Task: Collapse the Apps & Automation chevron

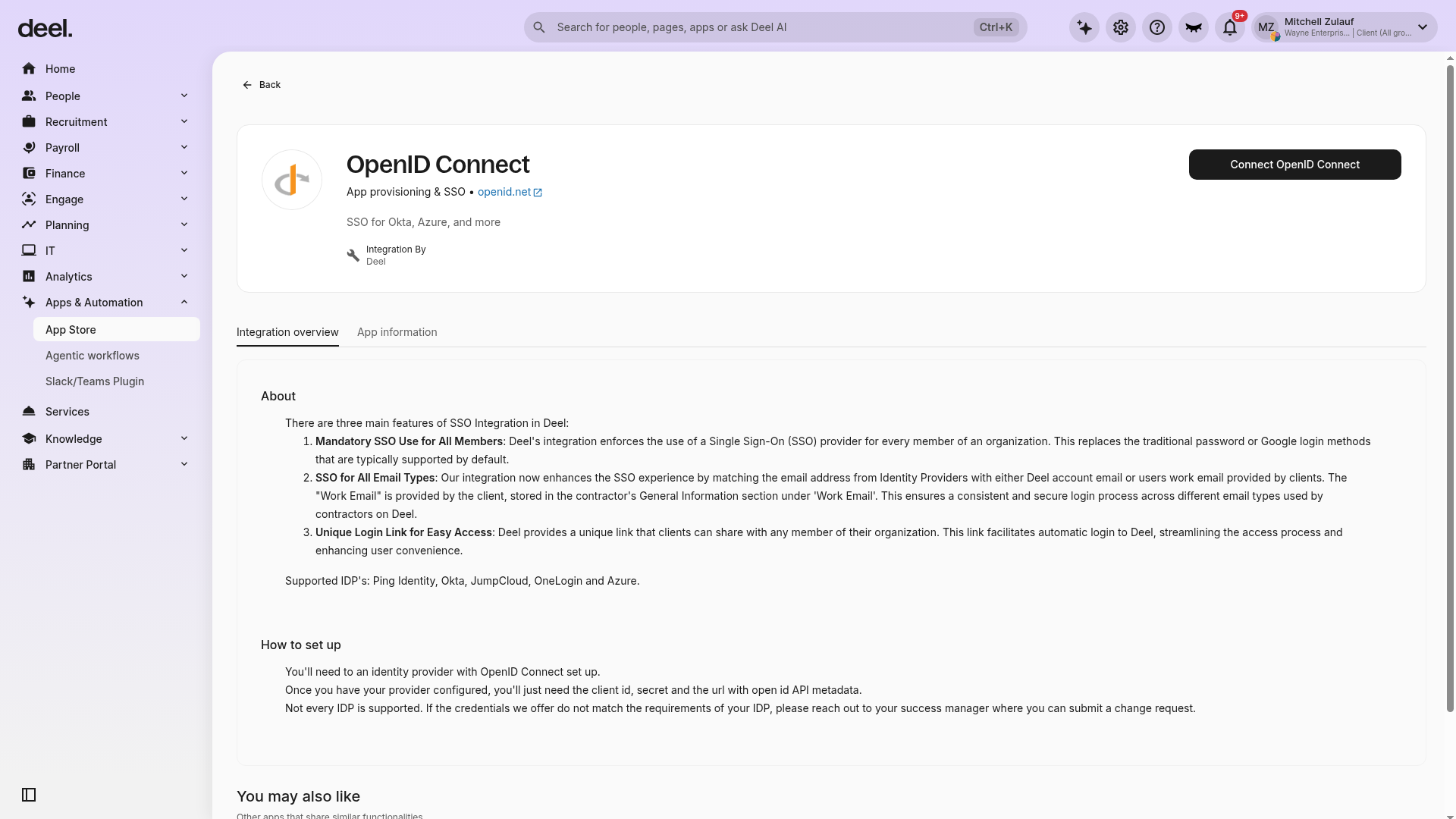Action: (184, 302)
